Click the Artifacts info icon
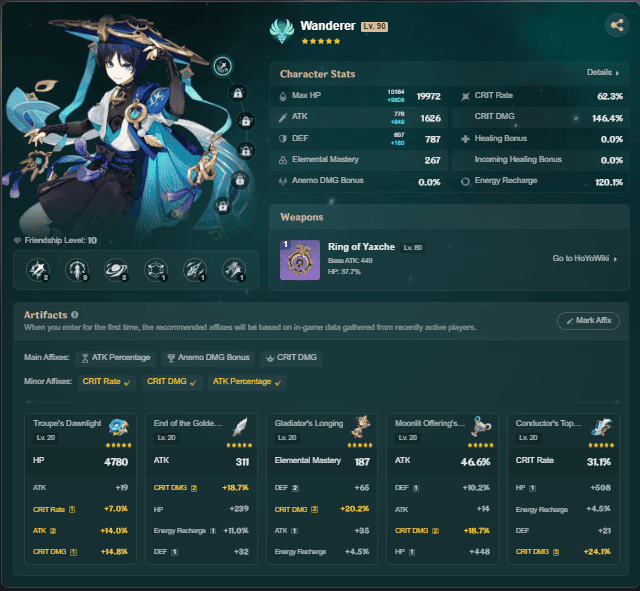Viewport: 640px width, 591px height. tap(74, 315)
